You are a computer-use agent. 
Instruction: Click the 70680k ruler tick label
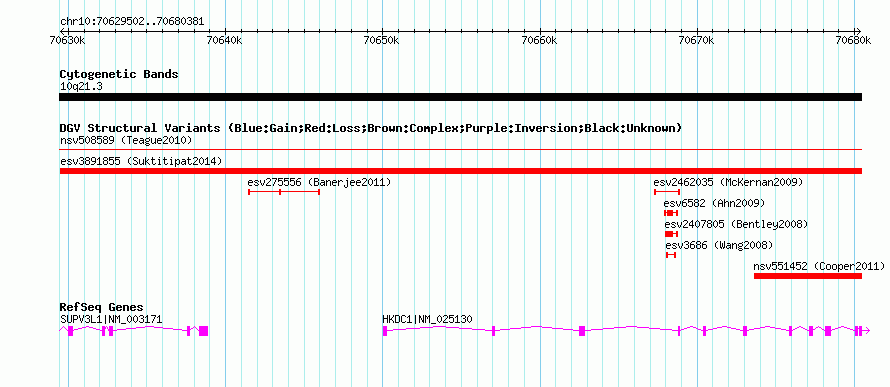tap(854, 40)
